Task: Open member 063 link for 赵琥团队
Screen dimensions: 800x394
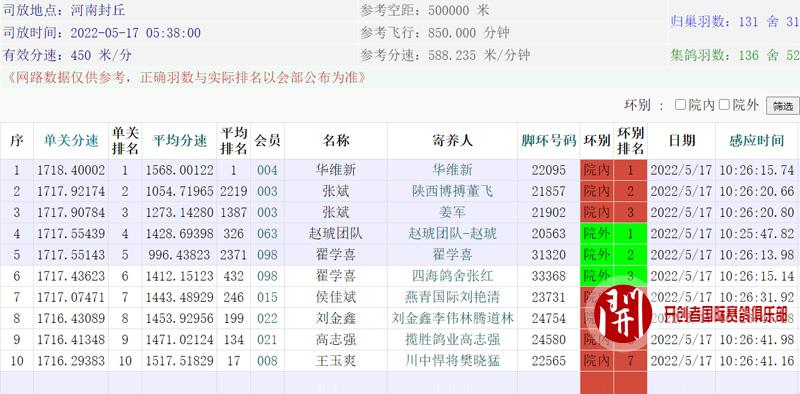Action: click(x=267, y=234)
